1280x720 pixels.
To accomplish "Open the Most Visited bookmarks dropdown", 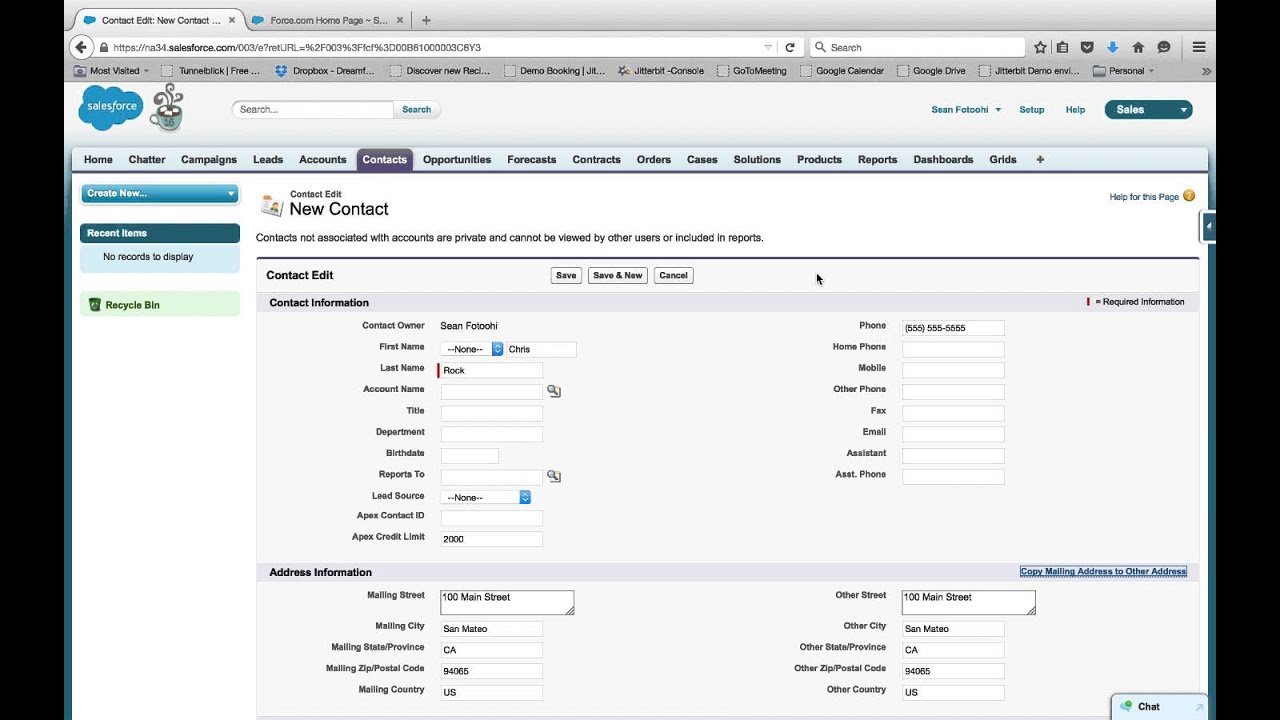I will (111, 71).
